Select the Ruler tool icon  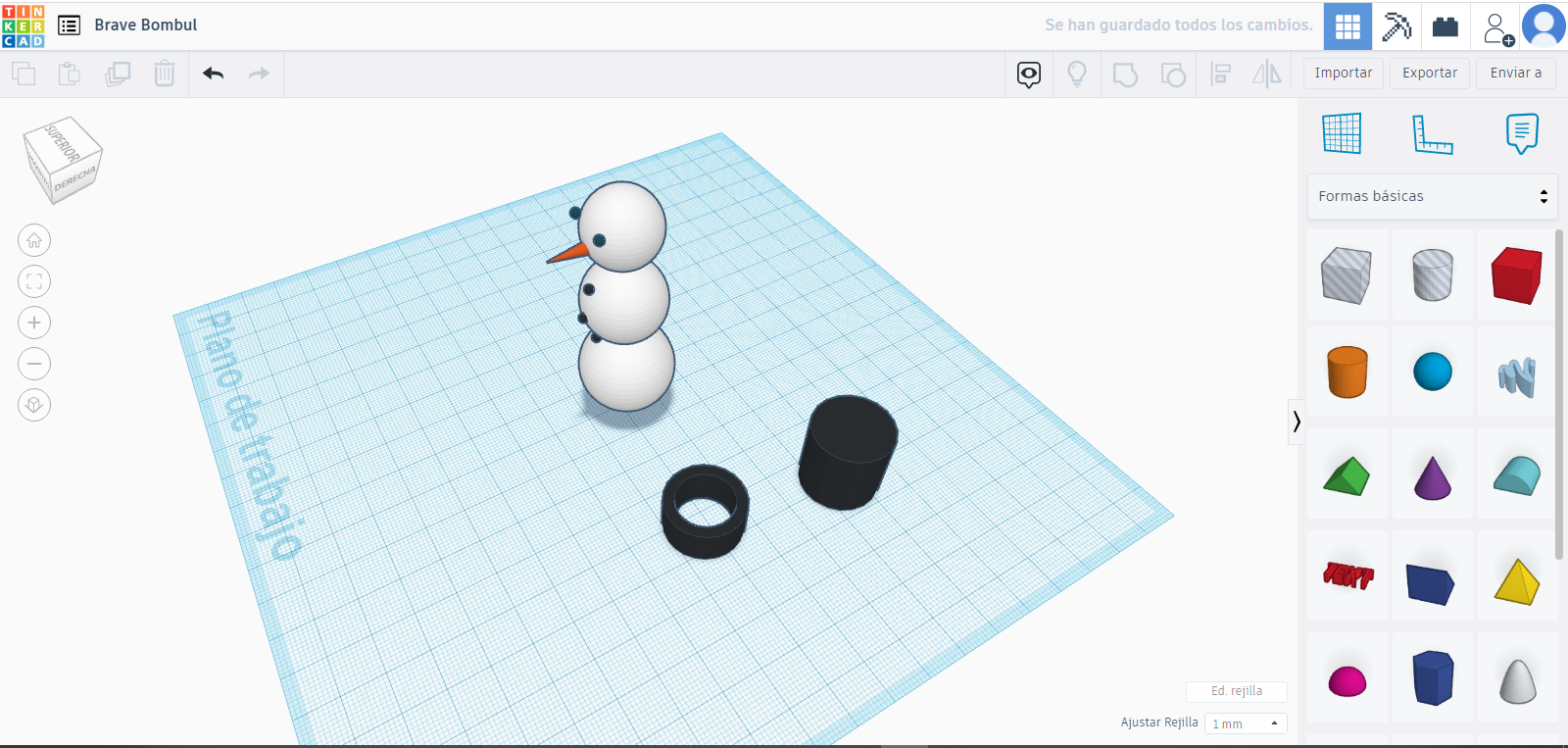[1432, 133]
